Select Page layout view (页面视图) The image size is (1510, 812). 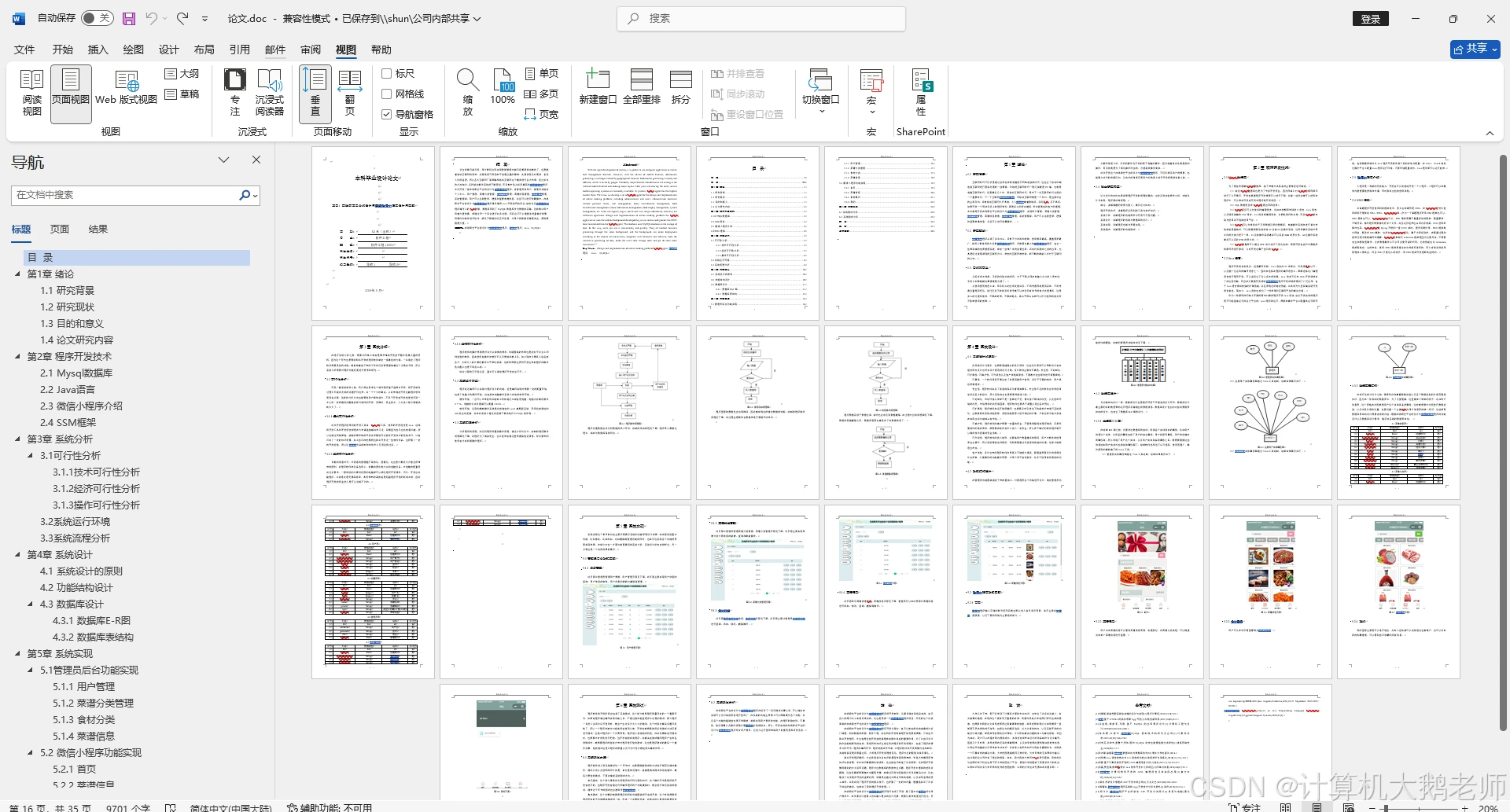click(x=71, y=93)
